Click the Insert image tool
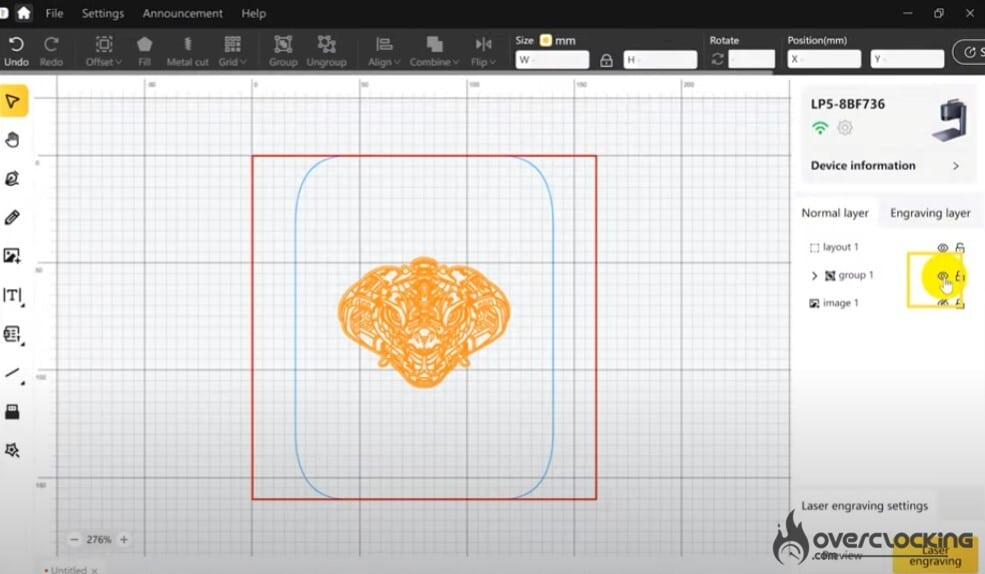 (x=13, y=256)
